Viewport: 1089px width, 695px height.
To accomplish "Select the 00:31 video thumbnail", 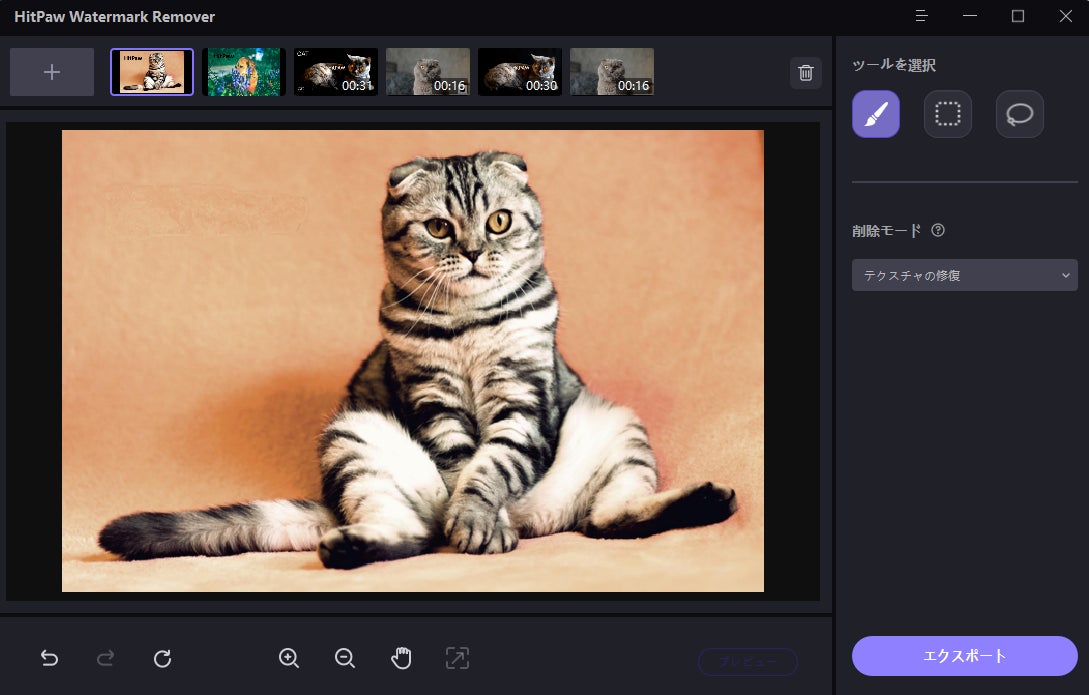I will click(336, 72).
